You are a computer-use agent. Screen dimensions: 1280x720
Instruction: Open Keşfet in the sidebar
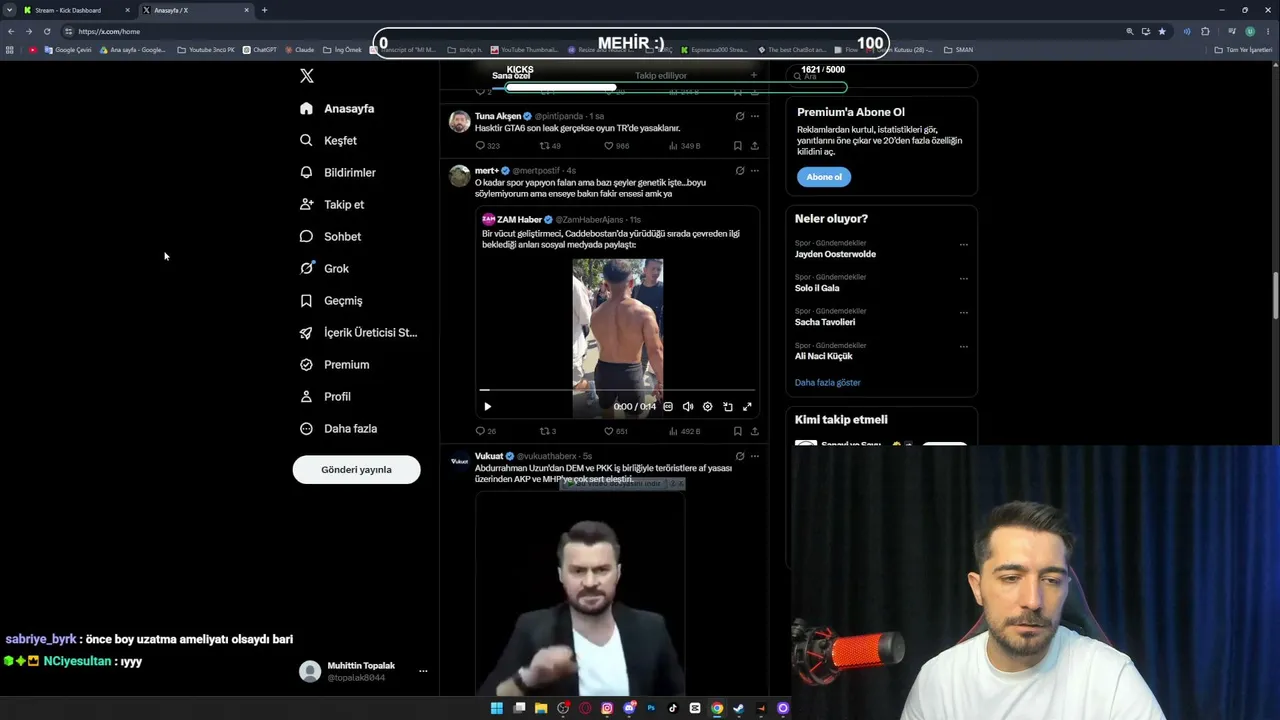point(328,140)
